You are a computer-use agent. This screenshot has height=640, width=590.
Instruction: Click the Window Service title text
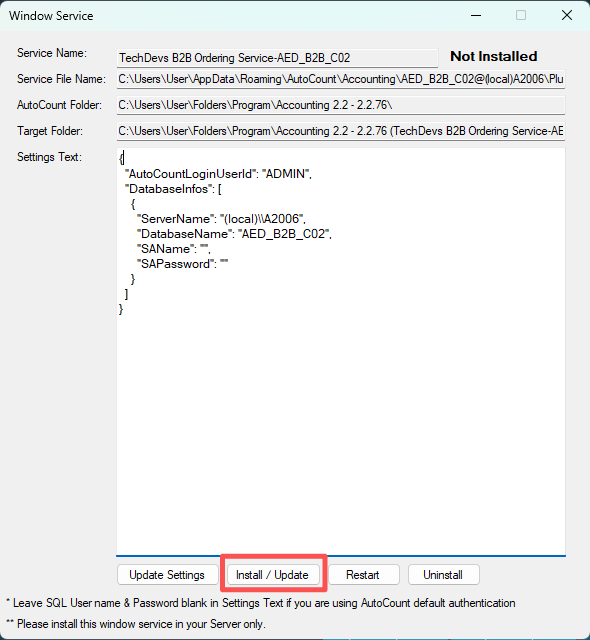(51, 16)
